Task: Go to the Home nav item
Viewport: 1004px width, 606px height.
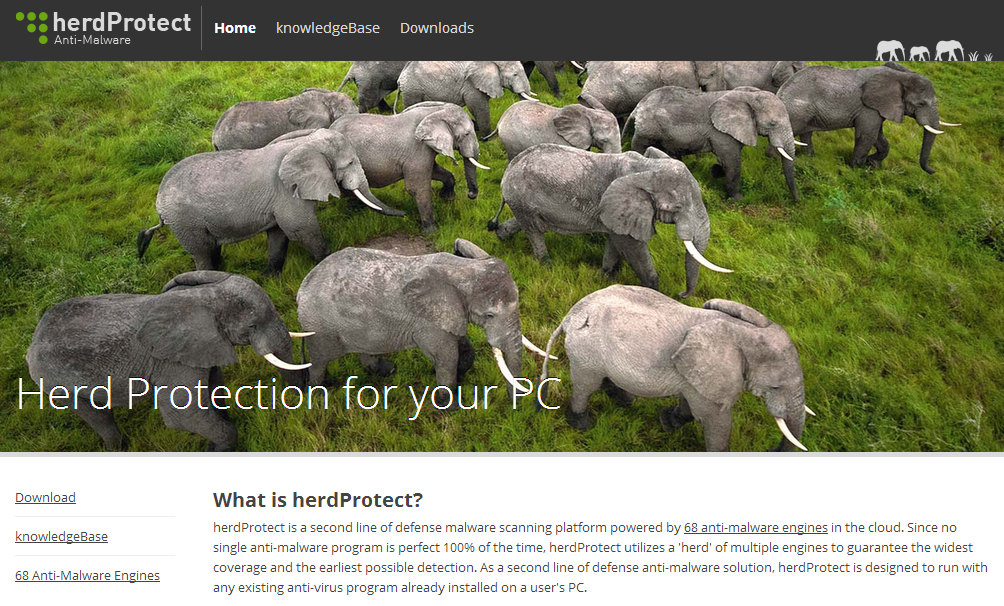Action: [x=235, y=28]
